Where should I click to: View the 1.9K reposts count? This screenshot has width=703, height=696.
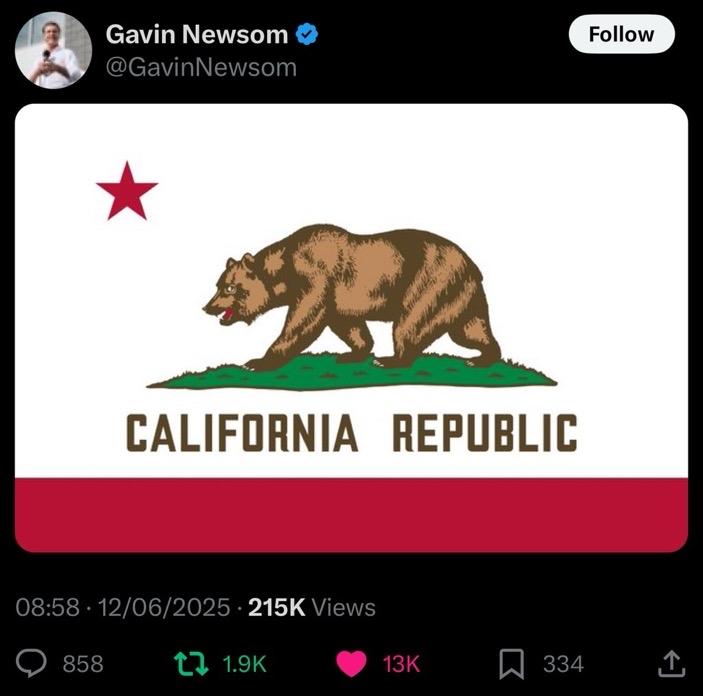pos(244,664)
